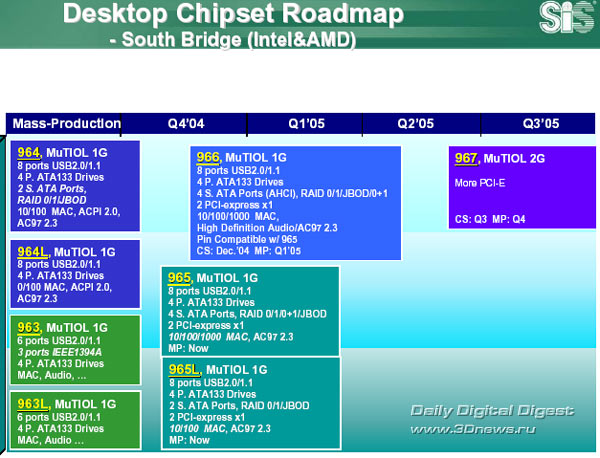Click 'MuTIOL 2G' in the 967 box
Screen dimensions: 600x458
pyautogui.click(x=514, y=158)
